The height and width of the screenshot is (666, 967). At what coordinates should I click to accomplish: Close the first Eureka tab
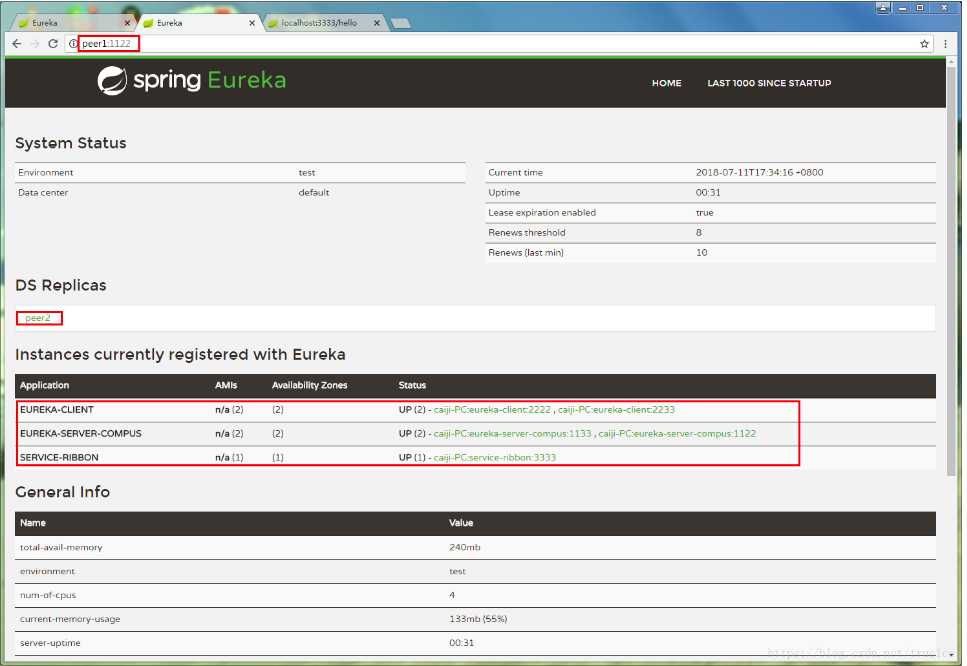(127, 23)
